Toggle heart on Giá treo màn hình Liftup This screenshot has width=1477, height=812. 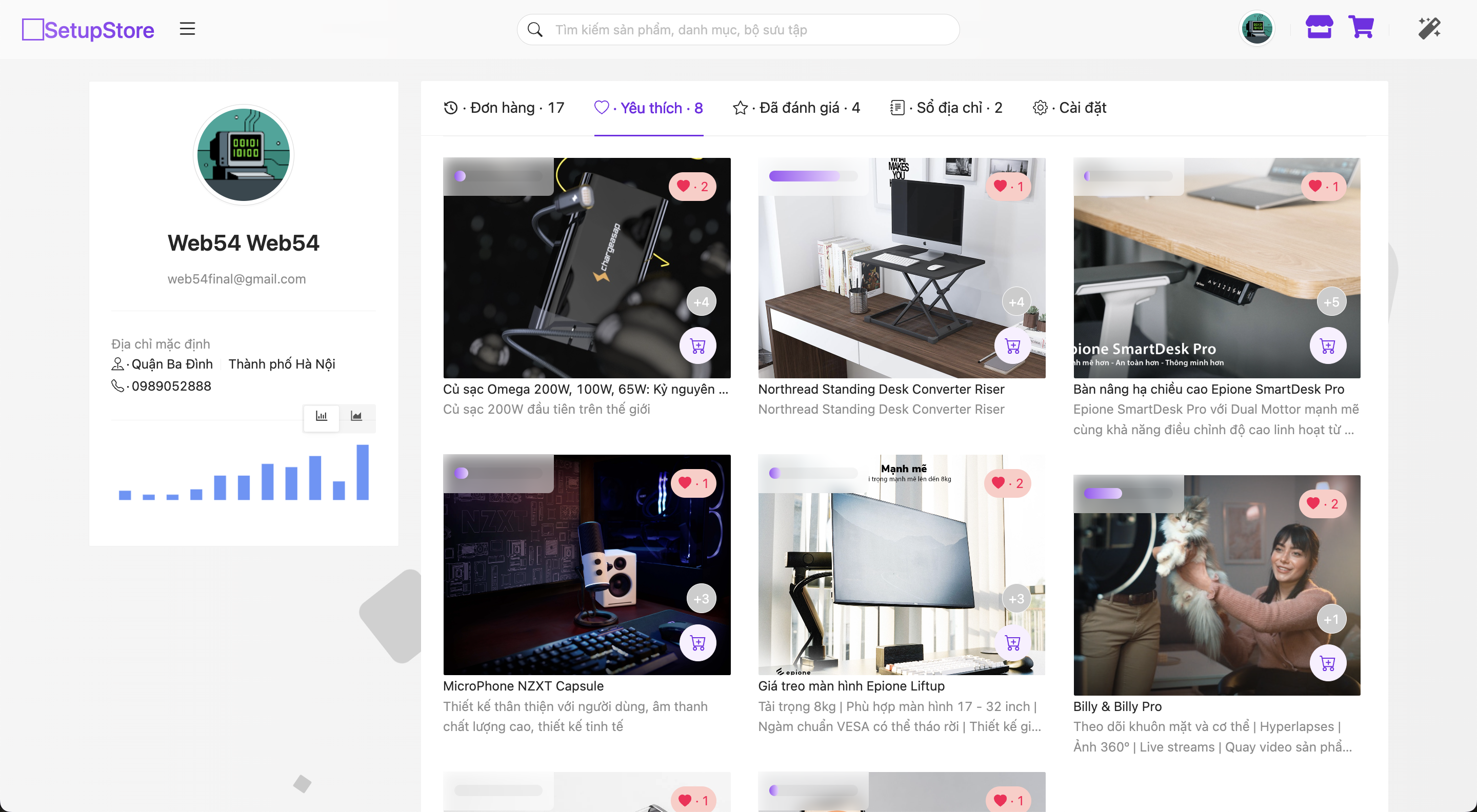1007,483
